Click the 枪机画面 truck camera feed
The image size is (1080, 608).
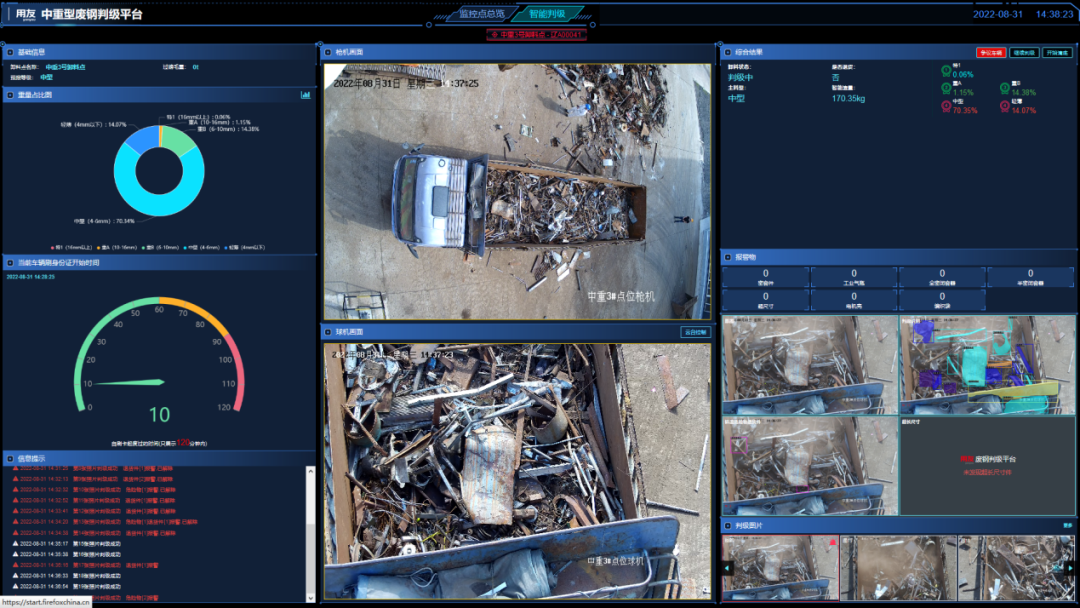pyautogui.click(x=517, y=191)
